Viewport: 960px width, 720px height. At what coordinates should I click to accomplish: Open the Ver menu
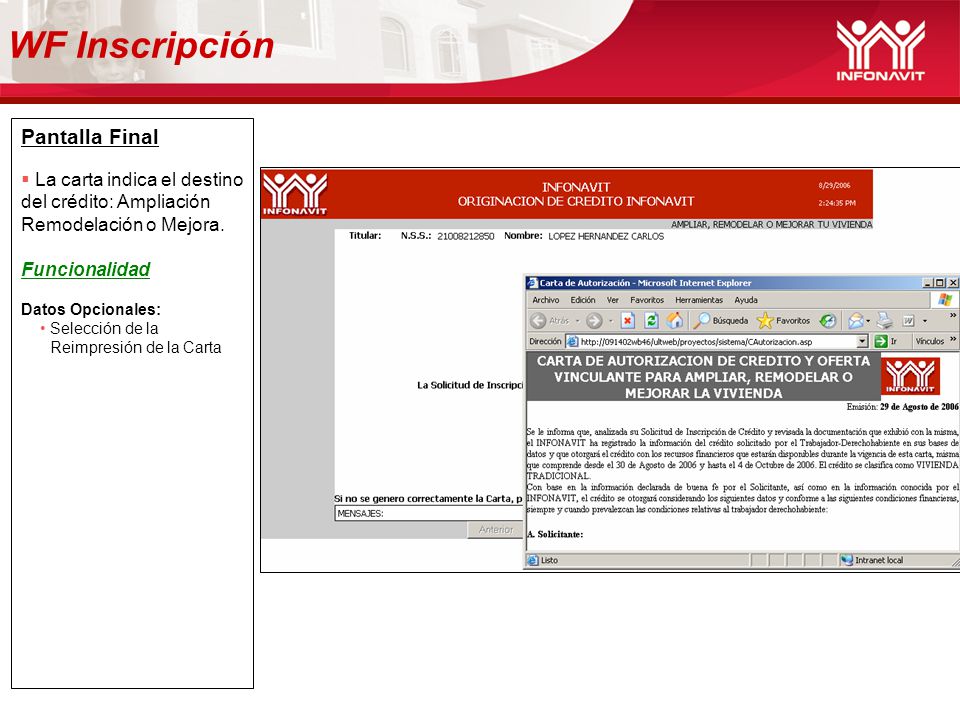tap(612, 300)
